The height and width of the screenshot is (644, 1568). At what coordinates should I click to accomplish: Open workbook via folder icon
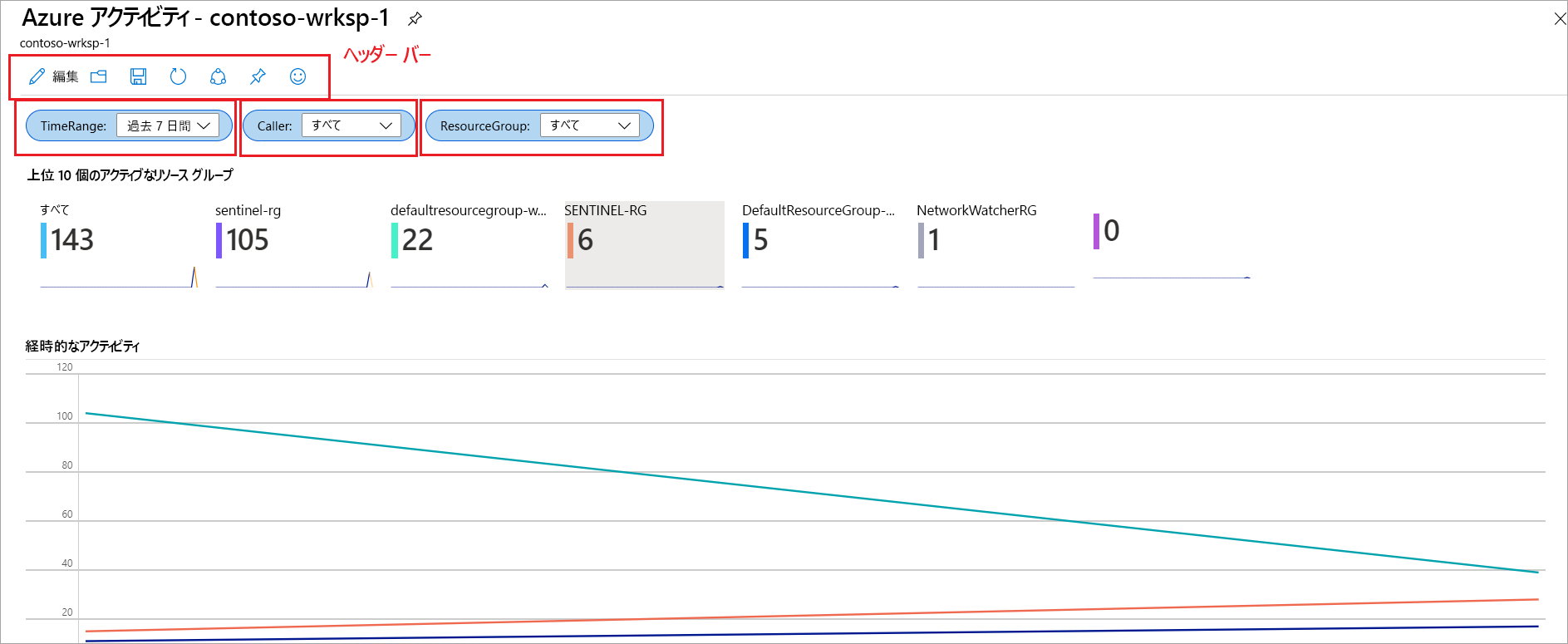tap(99, 76)
